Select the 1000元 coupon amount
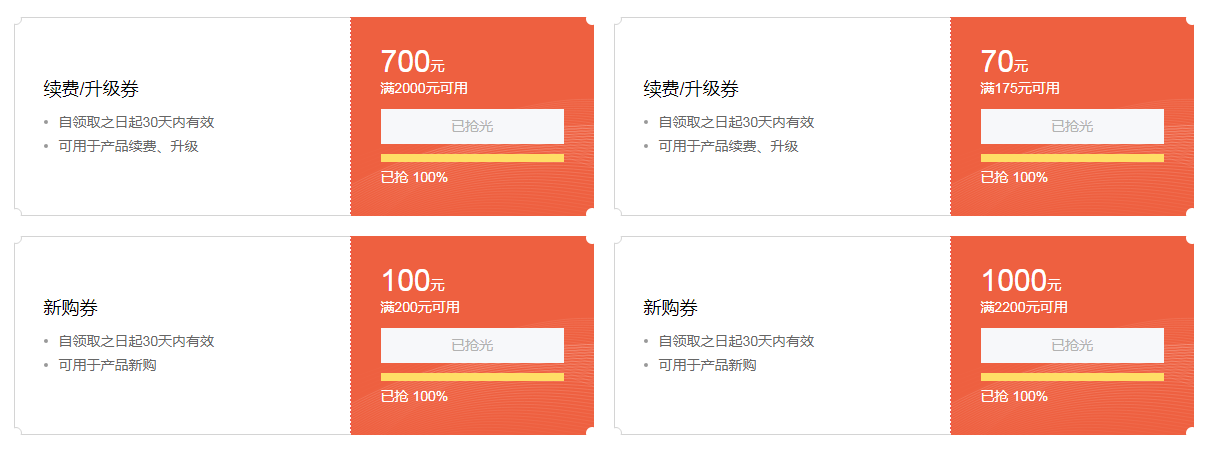Image resolution: width=1219 pixels, height=456 pixels. click(x=1021, y=281)
